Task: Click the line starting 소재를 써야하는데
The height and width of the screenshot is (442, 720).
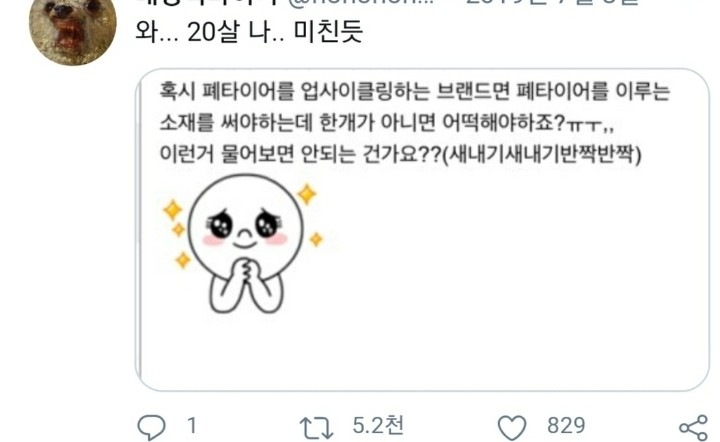Action: tap(387, 123)
